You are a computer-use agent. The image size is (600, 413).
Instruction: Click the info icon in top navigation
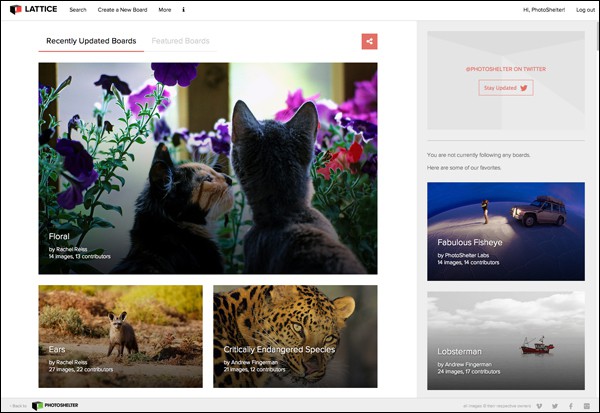[x=183, y=9]
